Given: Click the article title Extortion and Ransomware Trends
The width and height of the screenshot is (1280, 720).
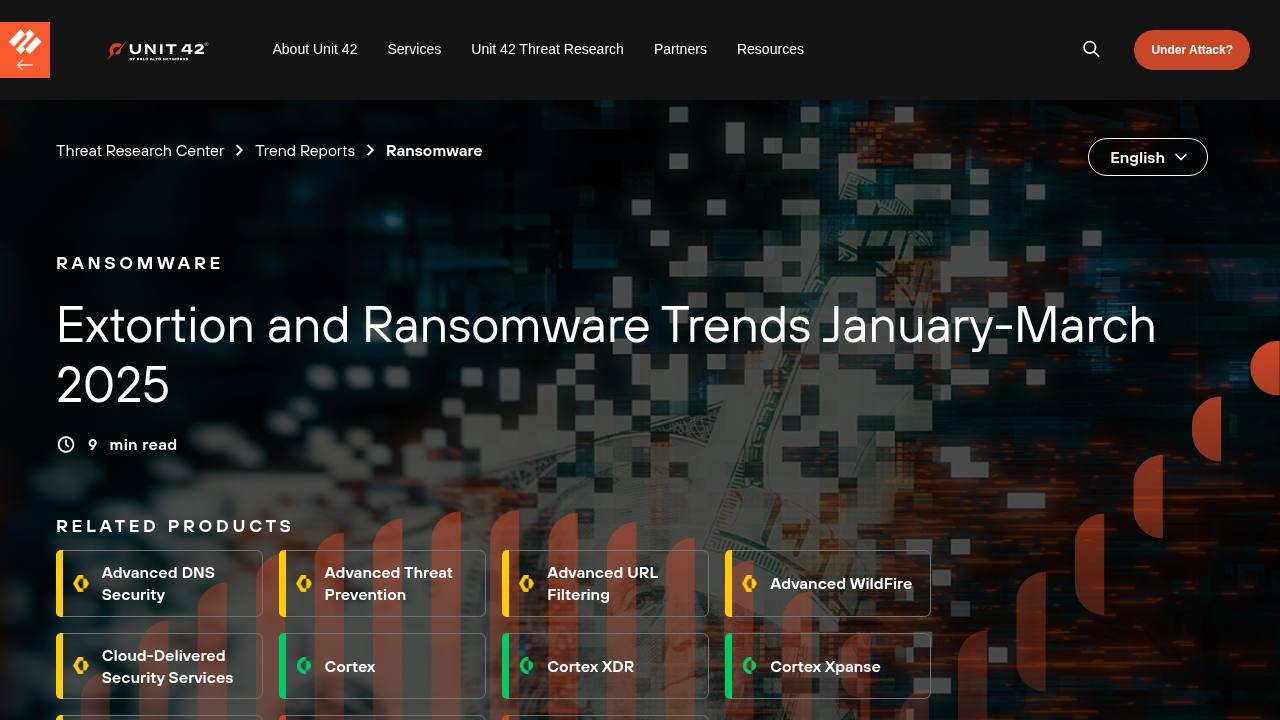Looking at the screenshot, I should pos(606,355).
